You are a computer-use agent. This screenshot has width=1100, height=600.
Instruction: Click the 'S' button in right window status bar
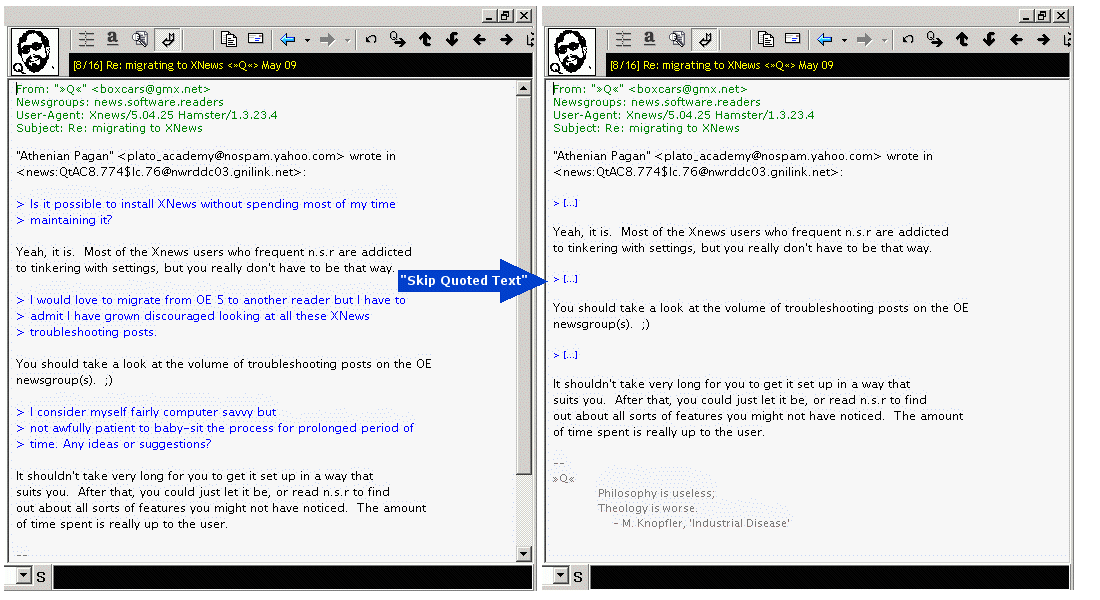579,576
